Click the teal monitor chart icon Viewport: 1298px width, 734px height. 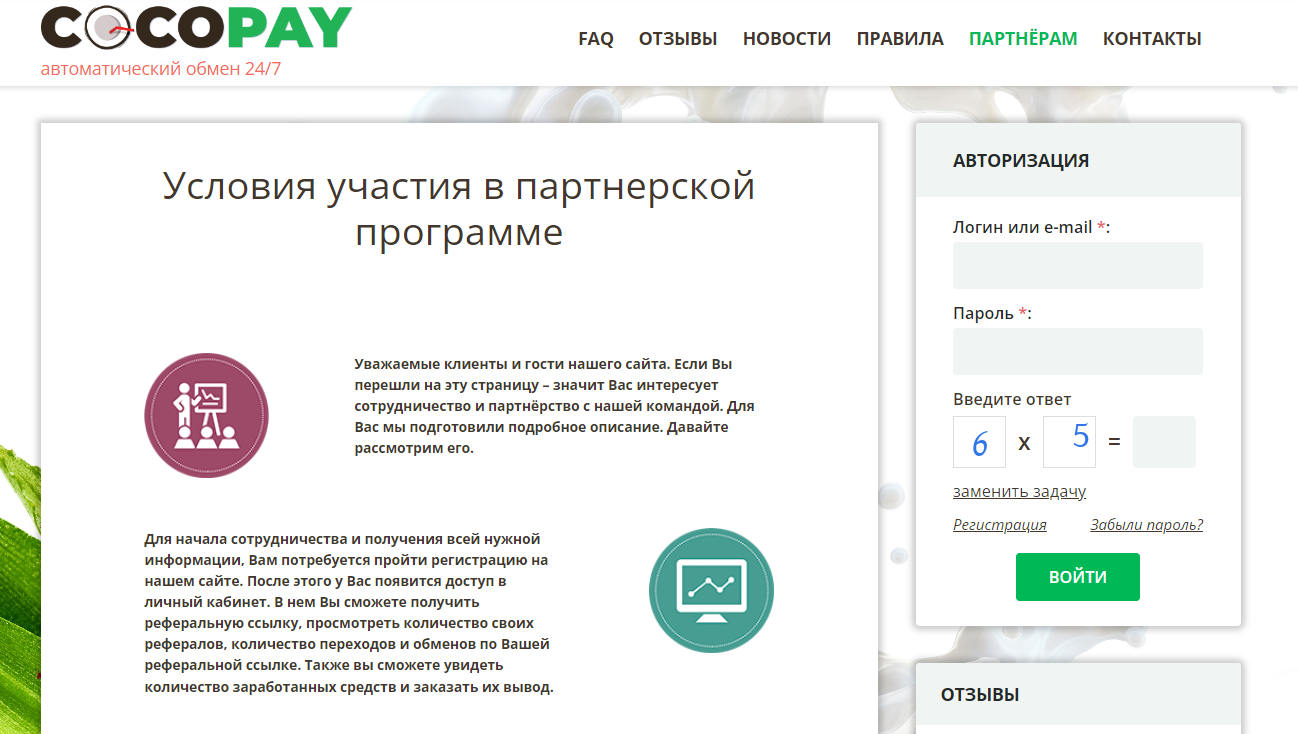click(711, 590)
